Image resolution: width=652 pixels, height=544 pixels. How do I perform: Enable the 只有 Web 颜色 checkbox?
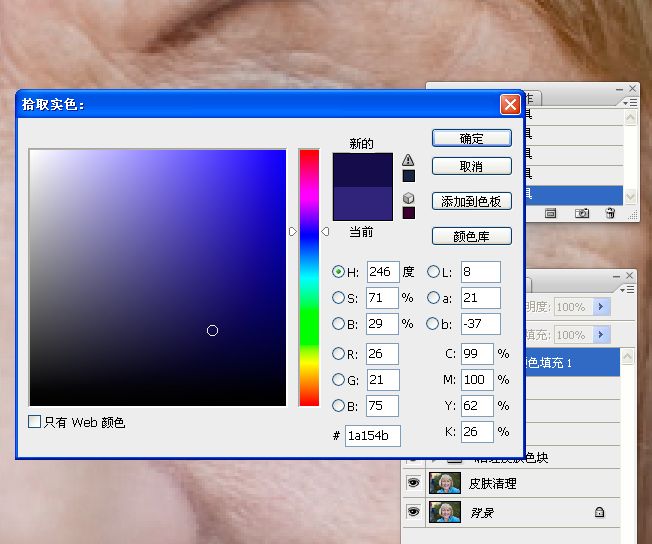[x=34, y=422]
